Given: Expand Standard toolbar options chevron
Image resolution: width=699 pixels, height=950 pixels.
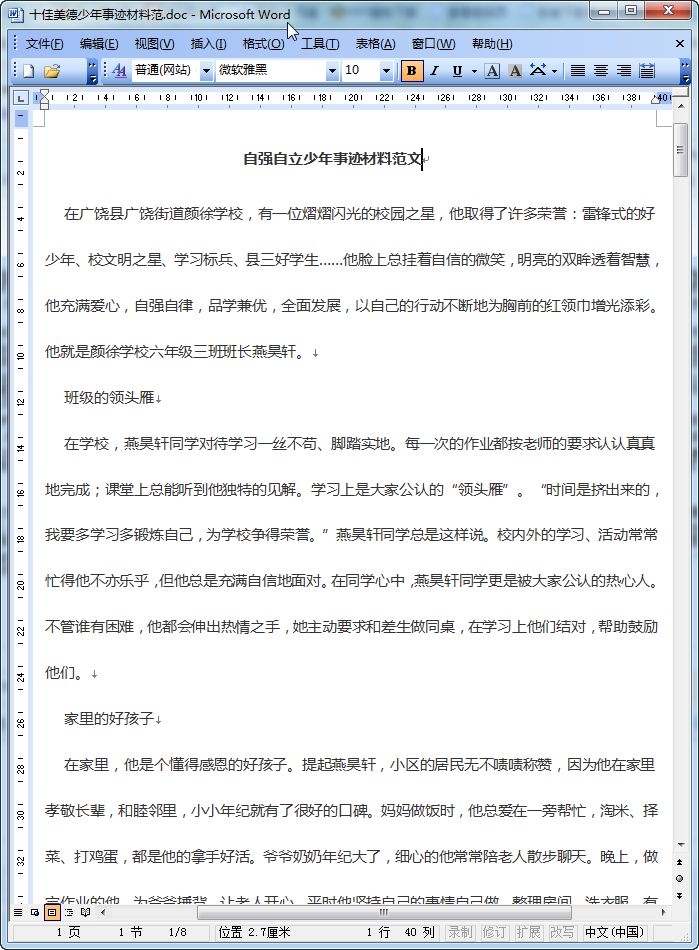Looking at the screenshot, I should click(92, 71).
